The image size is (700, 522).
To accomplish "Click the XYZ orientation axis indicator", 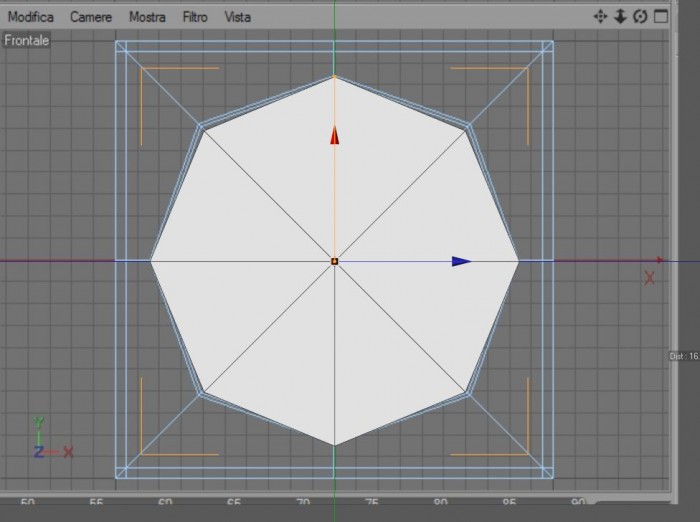I will pyautogui.click(x=52, y=438).
